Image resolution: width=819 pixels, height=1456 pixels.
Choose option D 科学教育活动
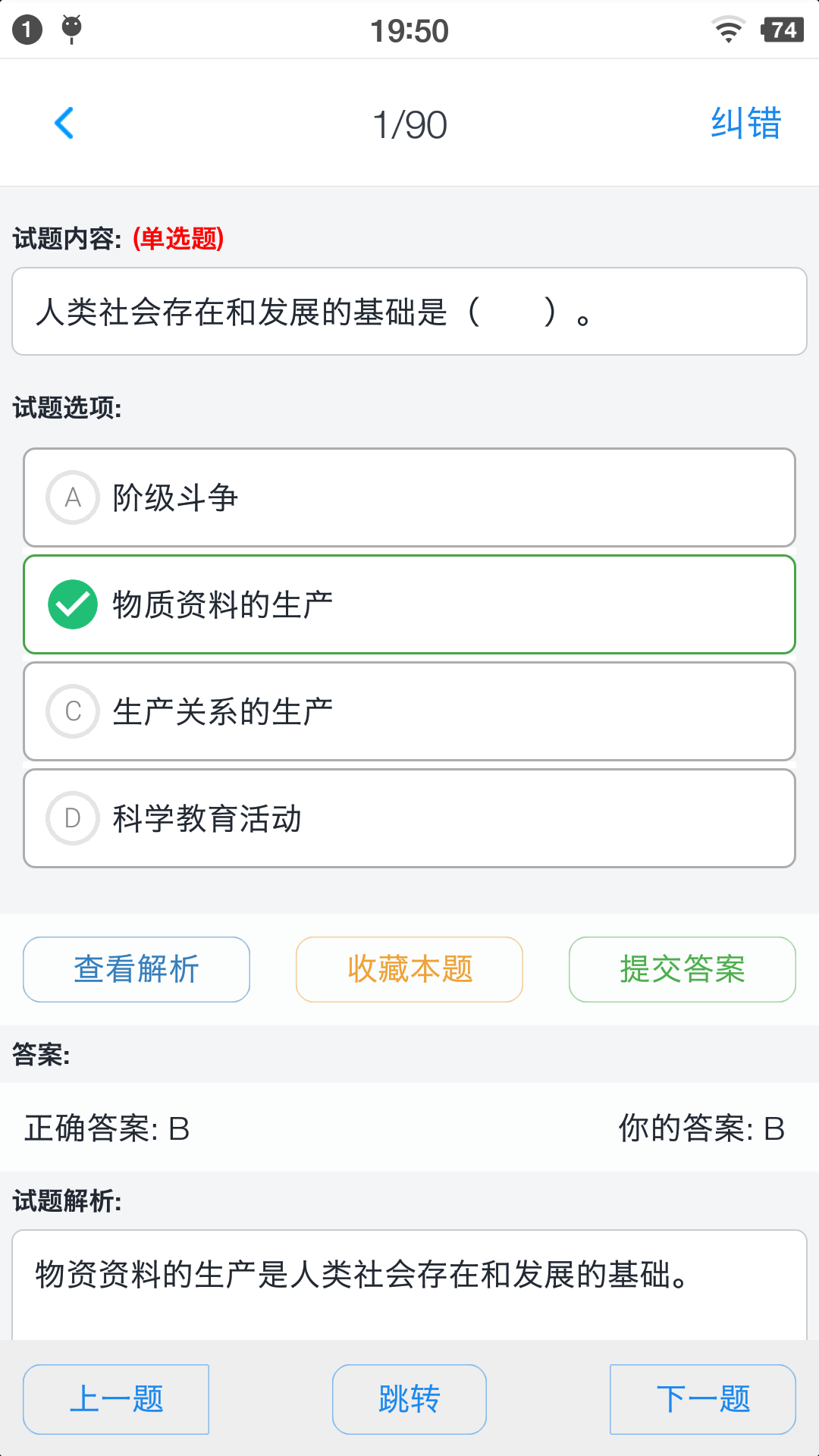click(x=409, y=818)
